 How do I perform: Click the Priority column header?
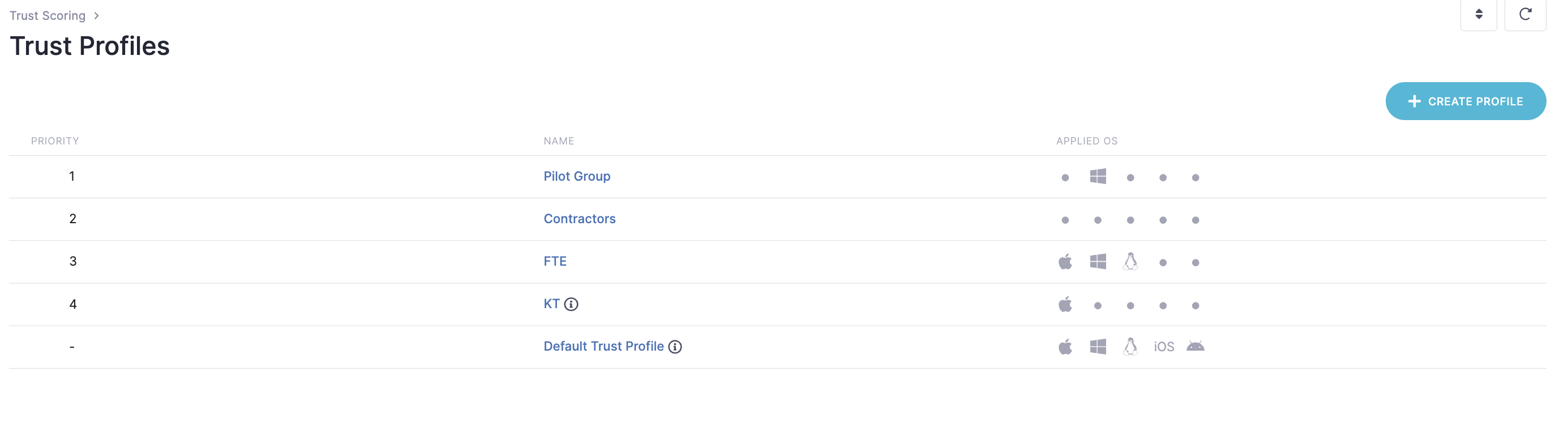55,141
